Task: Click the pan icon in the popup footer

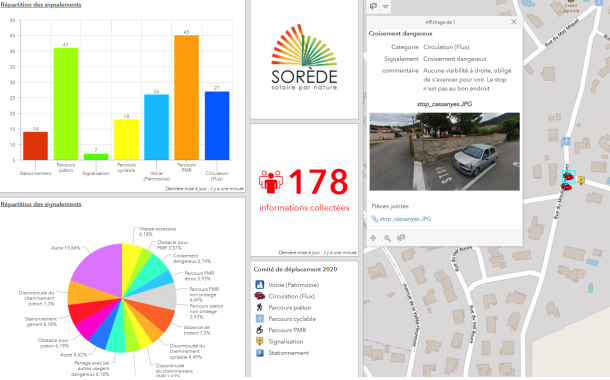Action: [373, 238]
